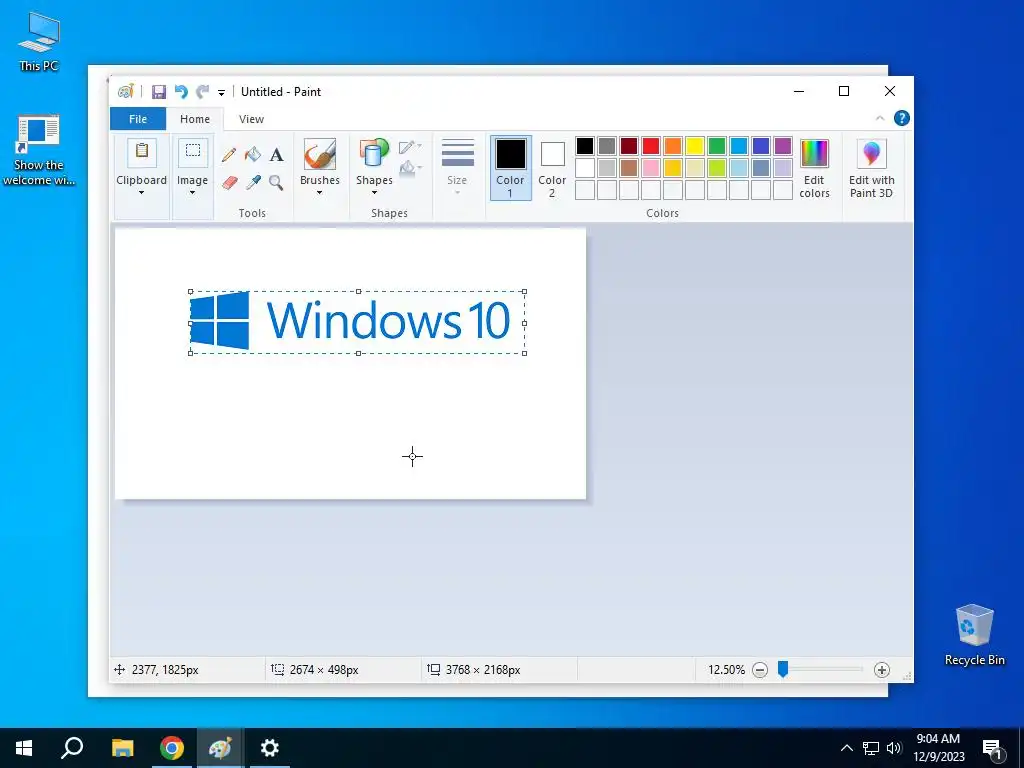
Task: Open Edit colors rainbow icon
Action: pyautogui.click(x=814, y=154)
